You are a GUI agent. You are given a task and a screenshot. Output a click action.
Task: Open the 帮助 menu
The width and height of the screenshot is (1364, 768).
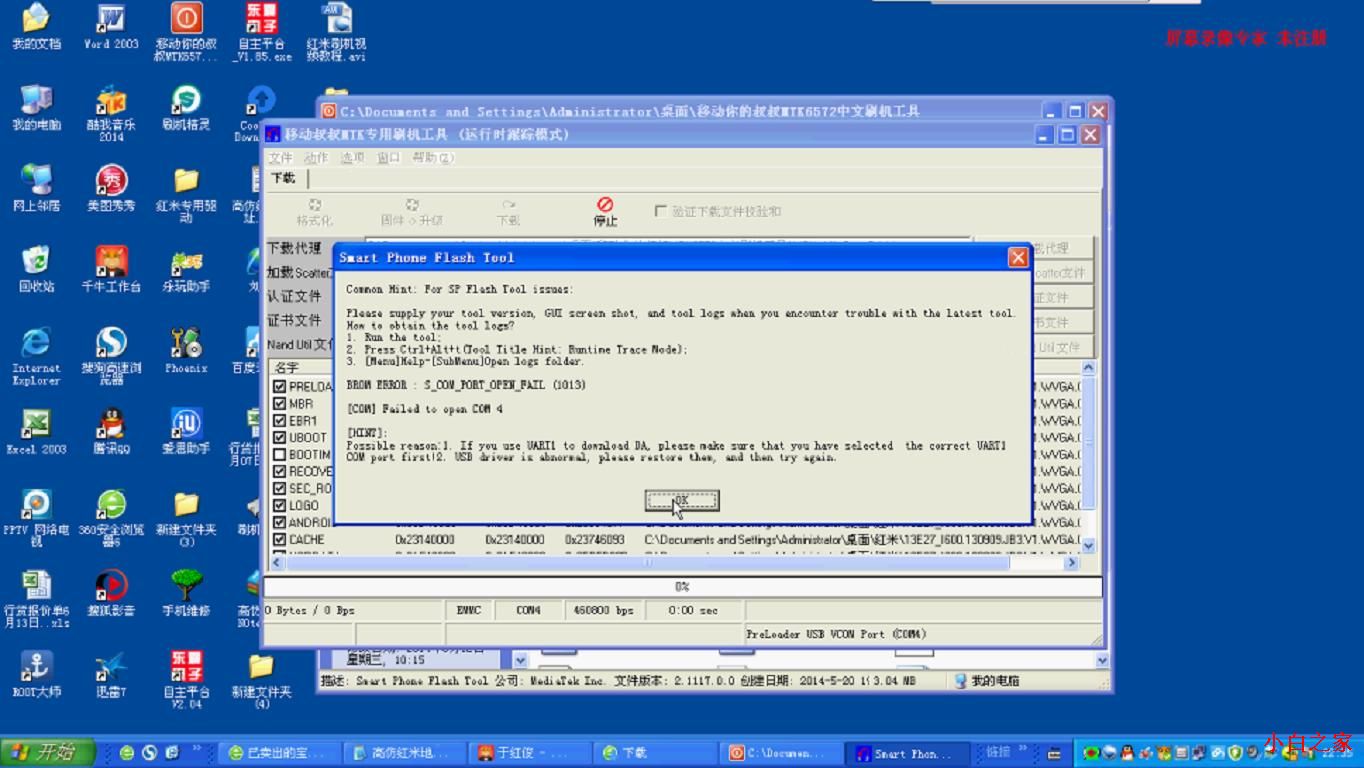(433, 158)
